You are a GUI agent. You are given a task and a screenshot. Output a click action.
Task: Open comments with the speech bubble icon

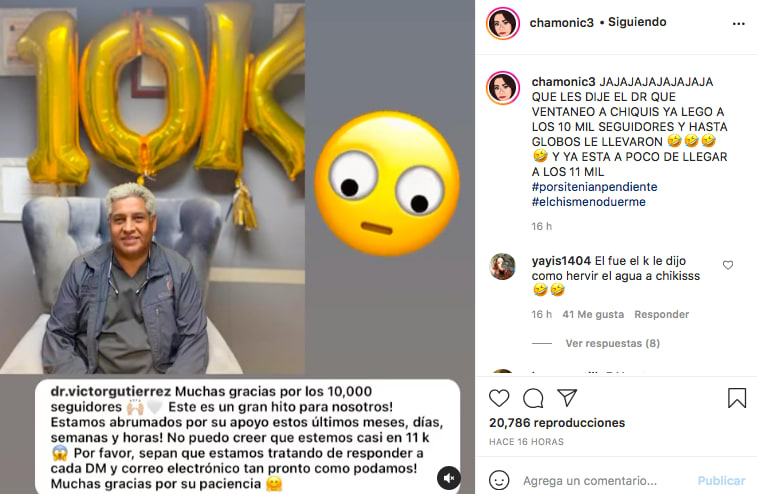[x=533, y=398]
